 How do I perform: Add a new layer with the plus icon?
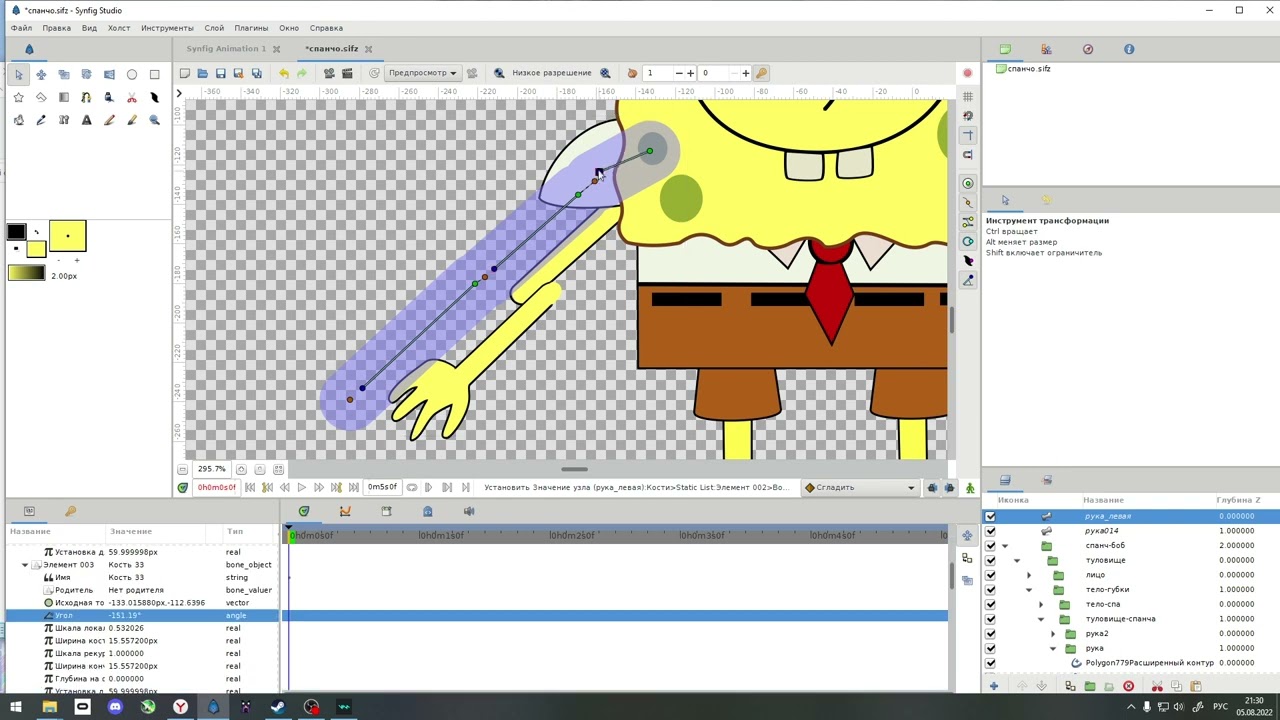click(x=993, y=686)
